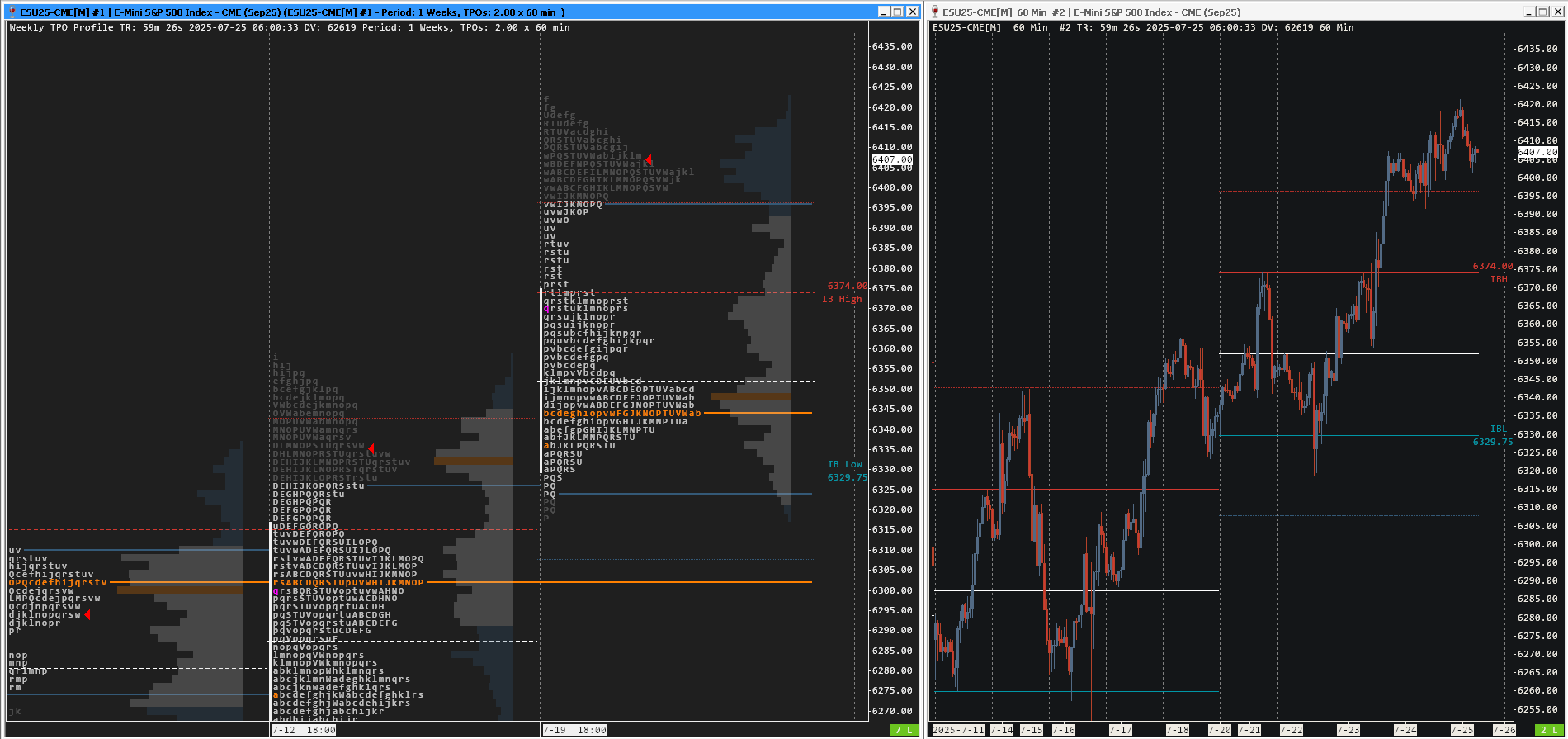The width and height of the screenshot is (1568, 739).
Task: Click the '2025-7-11' date label in 60 Min chart
Action: (958, 730)
